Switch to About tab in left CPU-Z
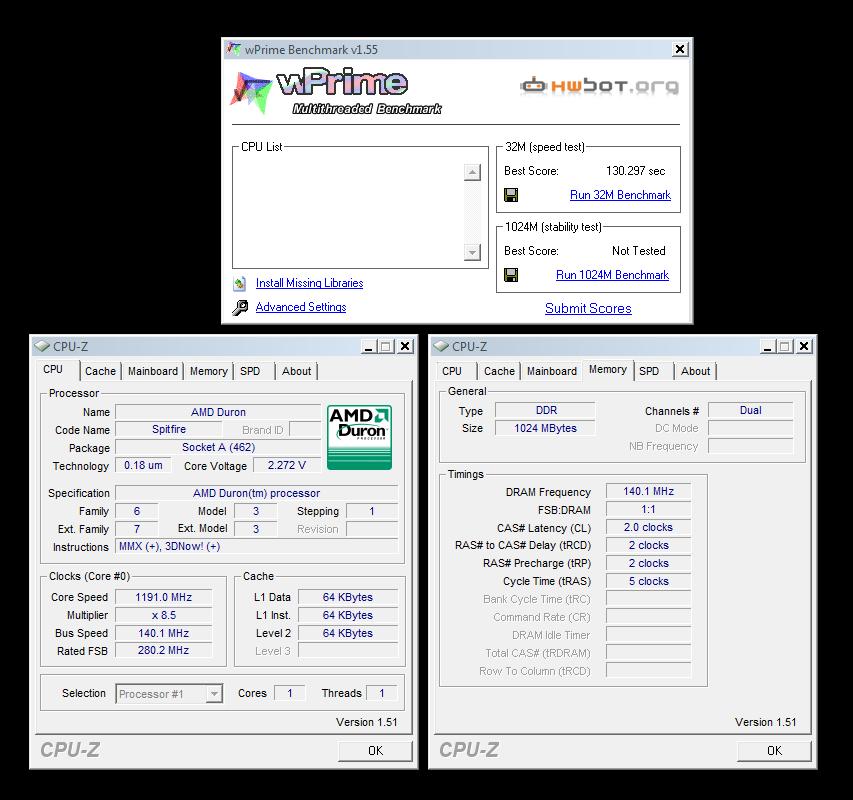The image size is (853, 800). click(x=296, y=371)
